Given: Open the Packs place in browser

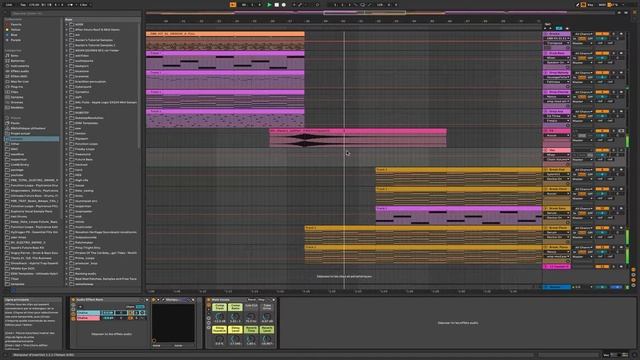Looking at the screenshot, I should (x=15, y=123).
